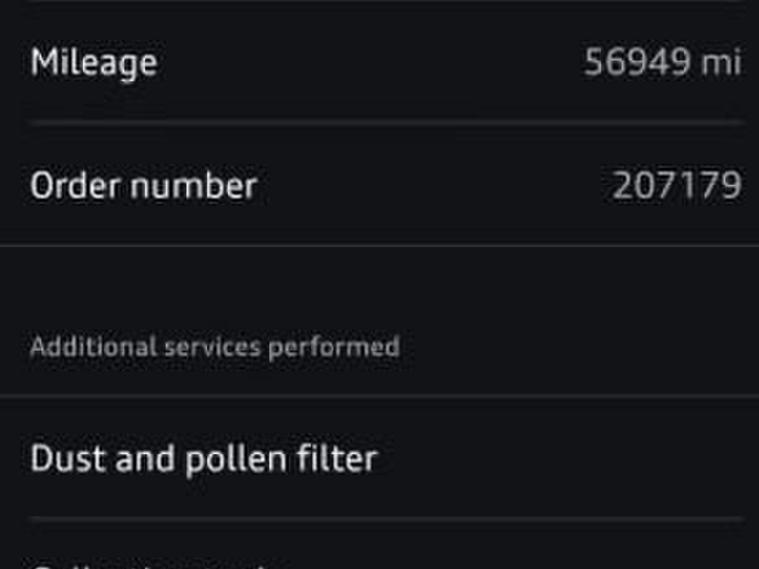Select the 56949 mi mileage value
Image resolution: width=759 pixels, height=569 pixels.
tap(662, 63)
